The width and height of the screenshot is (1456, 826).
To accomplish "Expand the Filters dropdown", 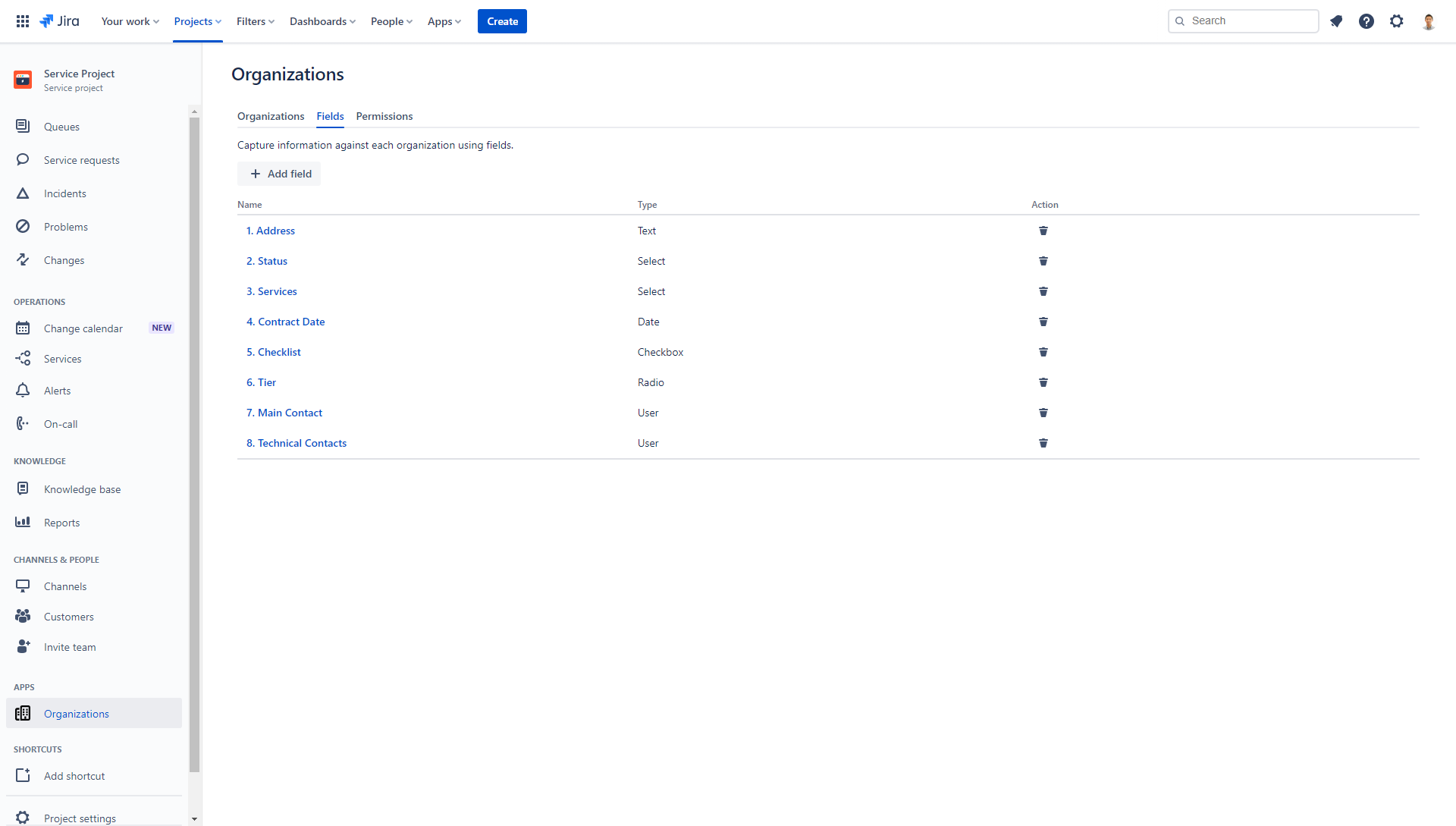I will (x=255, y=21).
